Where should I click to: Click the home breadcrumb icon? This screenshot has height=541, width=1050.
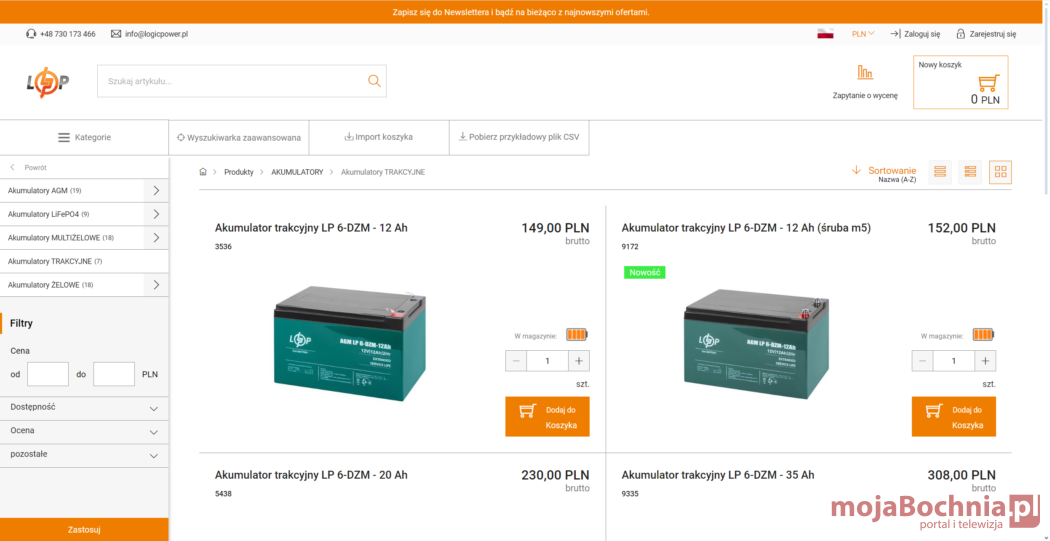203,172
